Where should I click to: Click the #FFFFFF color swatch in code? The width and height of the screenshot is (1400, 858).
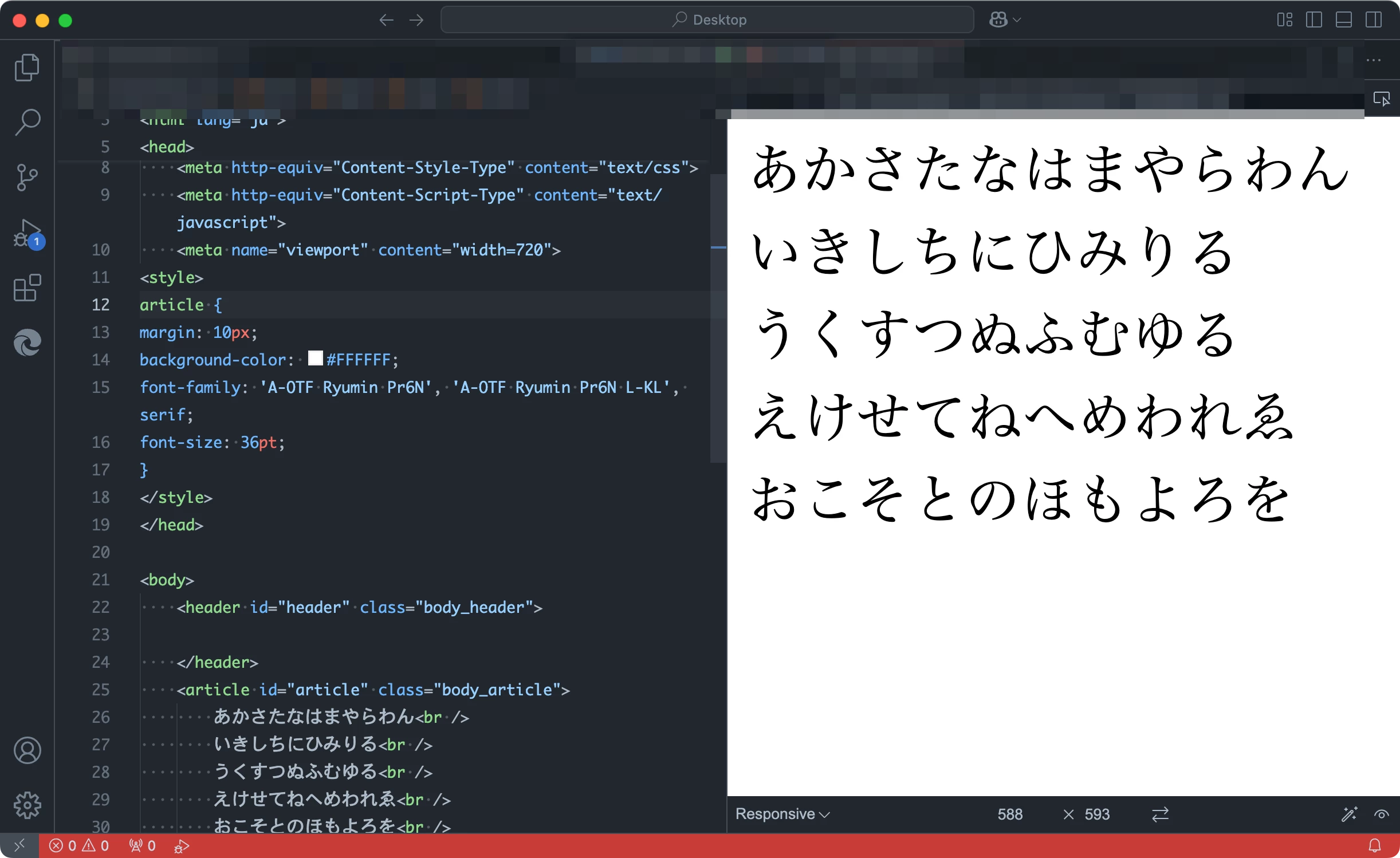(315, 359)
